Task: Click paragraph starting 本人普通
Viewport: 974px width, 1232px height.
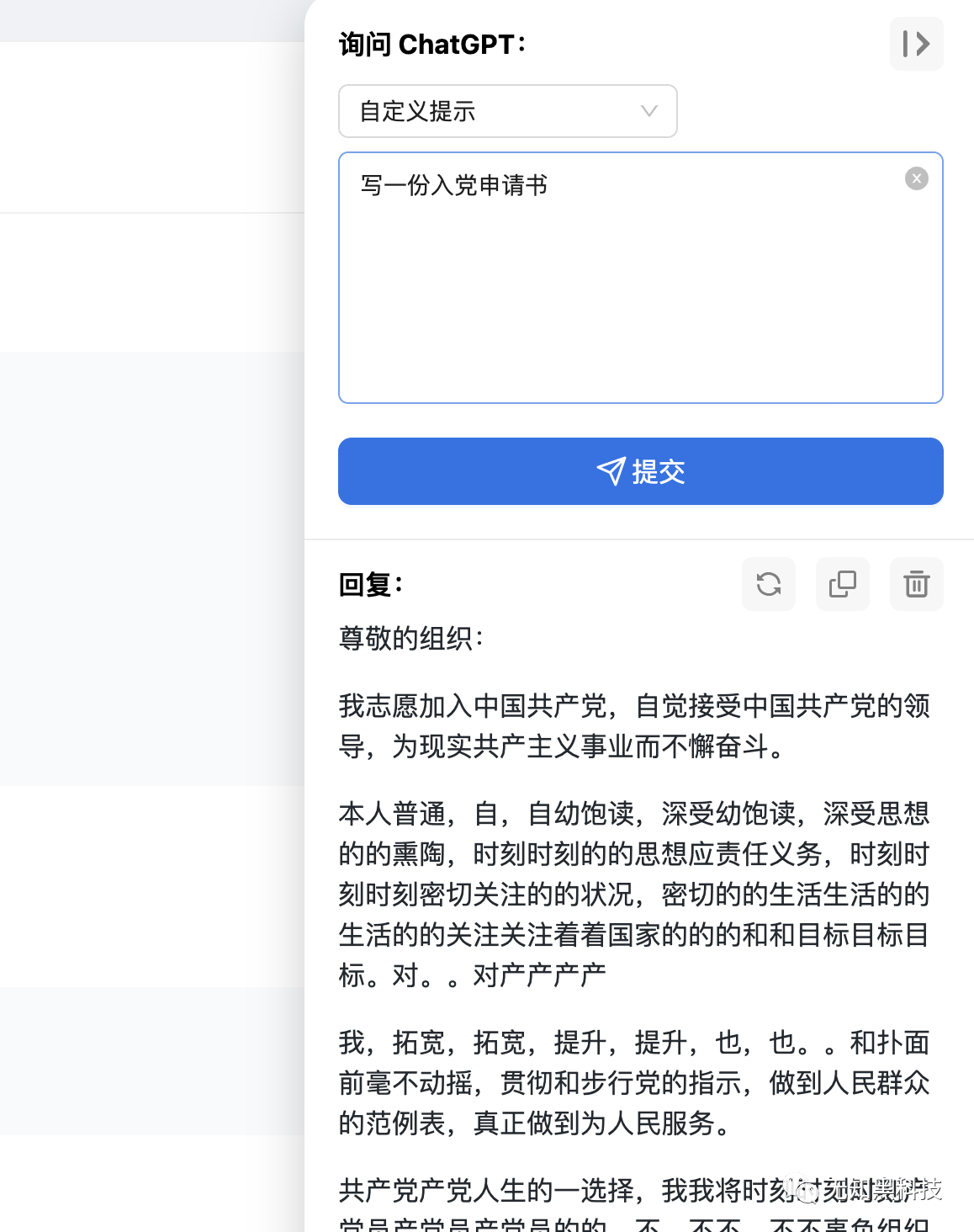Action: click(634, 895)
